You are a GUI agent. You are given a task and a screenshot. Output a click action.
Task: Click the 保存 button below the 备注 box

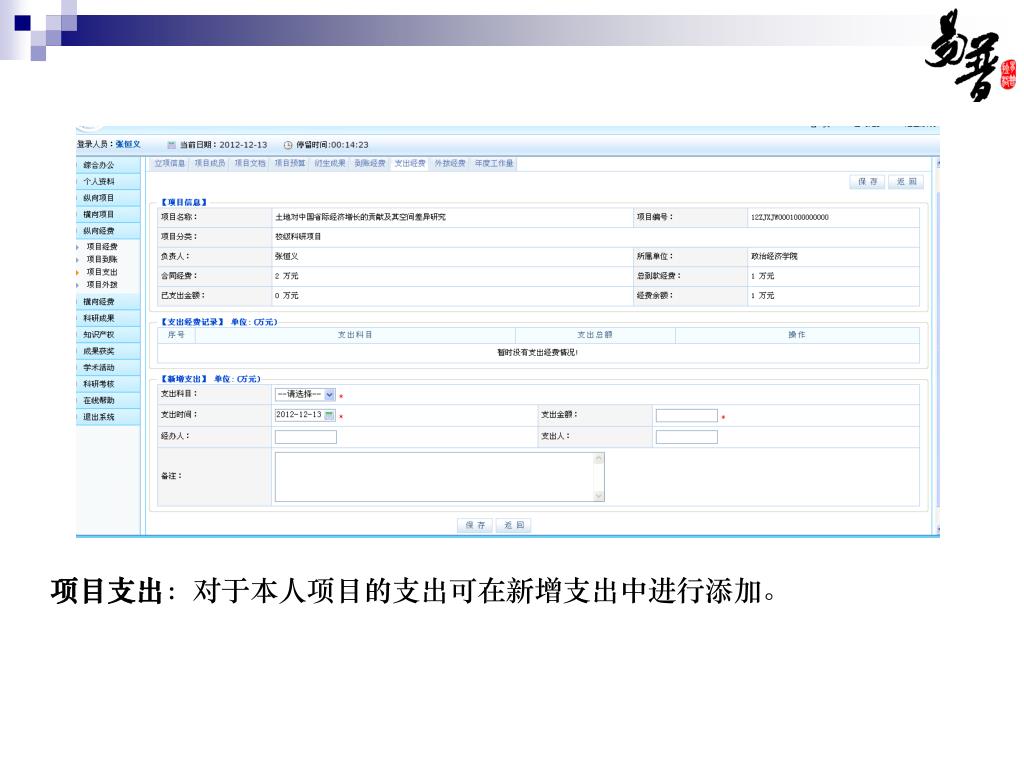tap(475, 525)
